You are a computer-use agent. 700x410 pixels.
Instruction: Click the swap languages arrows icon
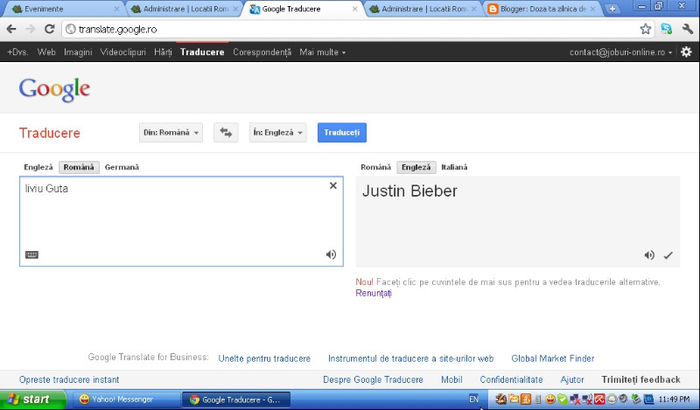225,132
